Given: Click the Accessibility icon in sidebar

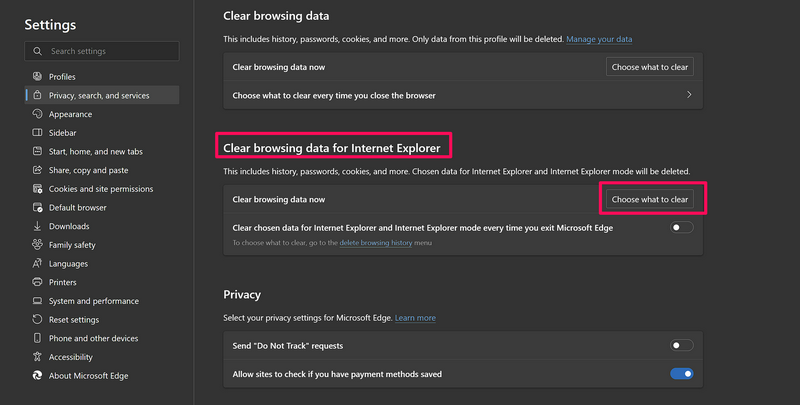Looking at the screenshot, I should [x=37, y=357].
